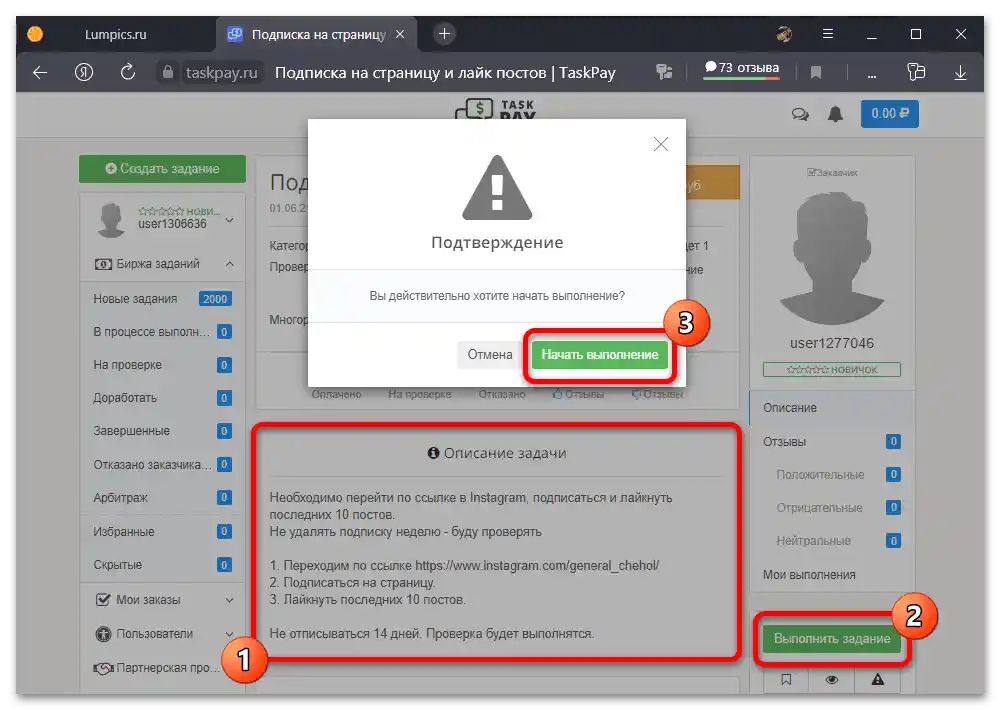Image resolution: width=1000 pixels, height=710 pixels.
Task: Click the user1277046 customer name
Action: pos(832,343)
